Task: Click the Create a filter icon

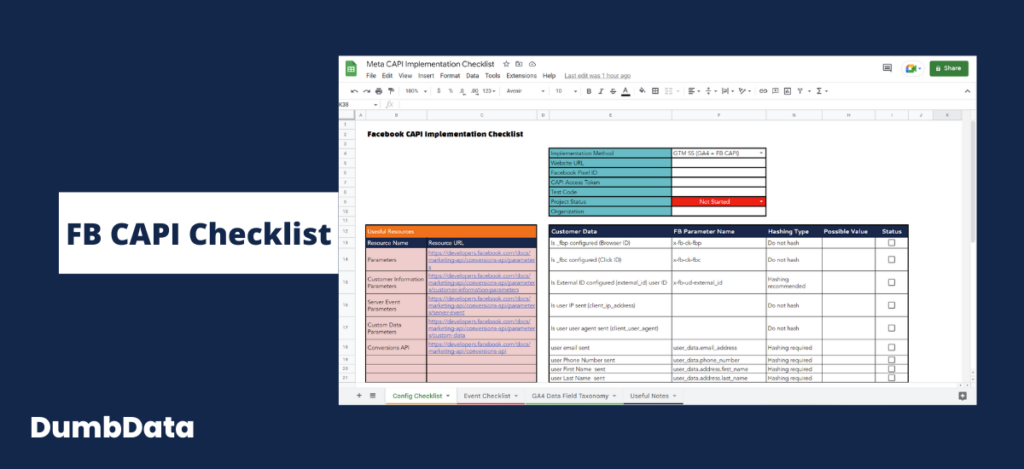Action: pyautogui.click(x=800, y=91)
